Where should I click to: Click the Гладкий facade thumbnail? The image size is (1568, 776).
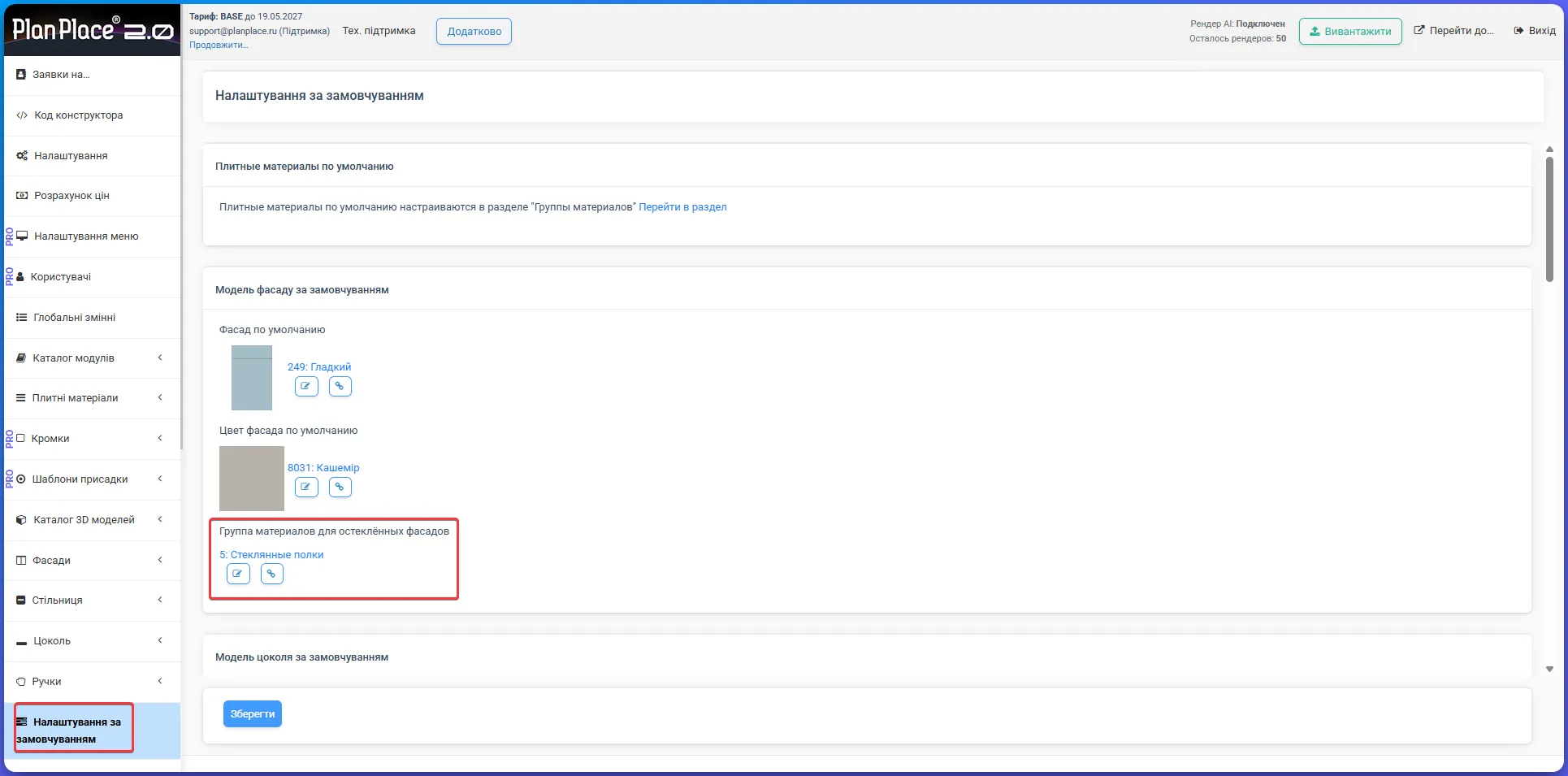coord(252,378)
